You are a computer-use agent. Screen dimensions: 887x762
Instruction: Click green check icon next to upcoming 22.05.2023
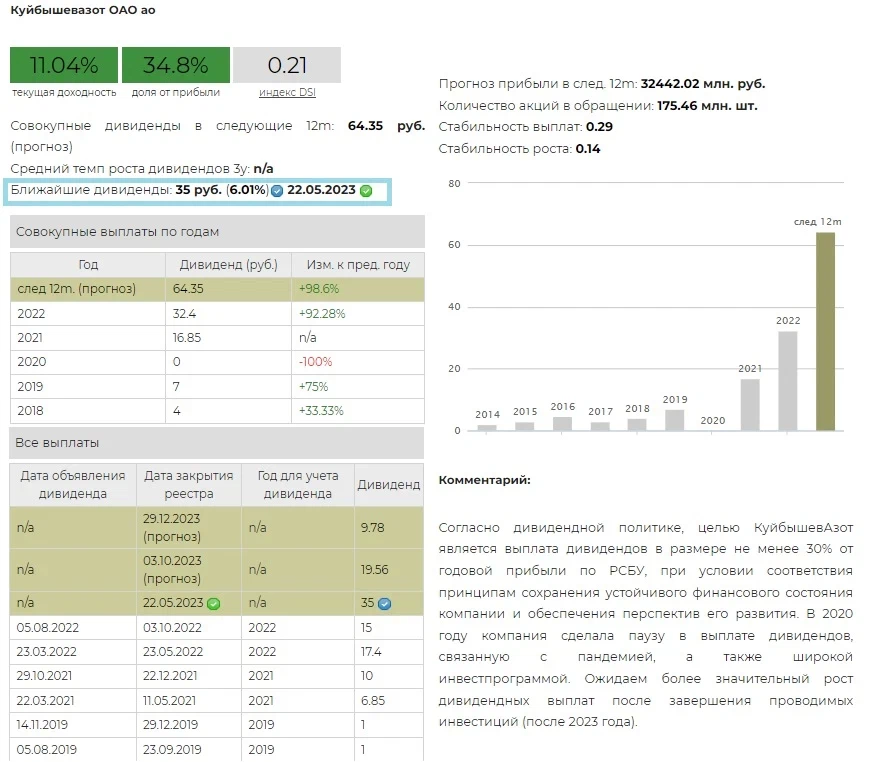[366, 191]
